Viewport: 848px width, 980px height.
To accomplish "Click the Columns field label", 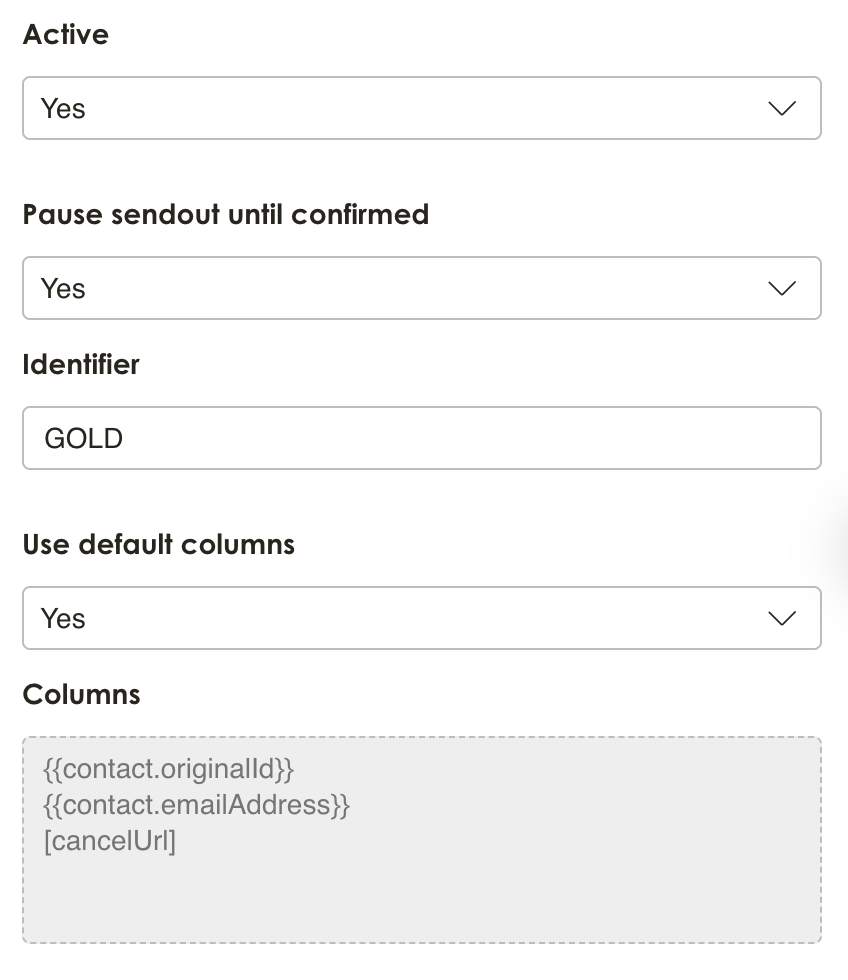I will point(82,694).
